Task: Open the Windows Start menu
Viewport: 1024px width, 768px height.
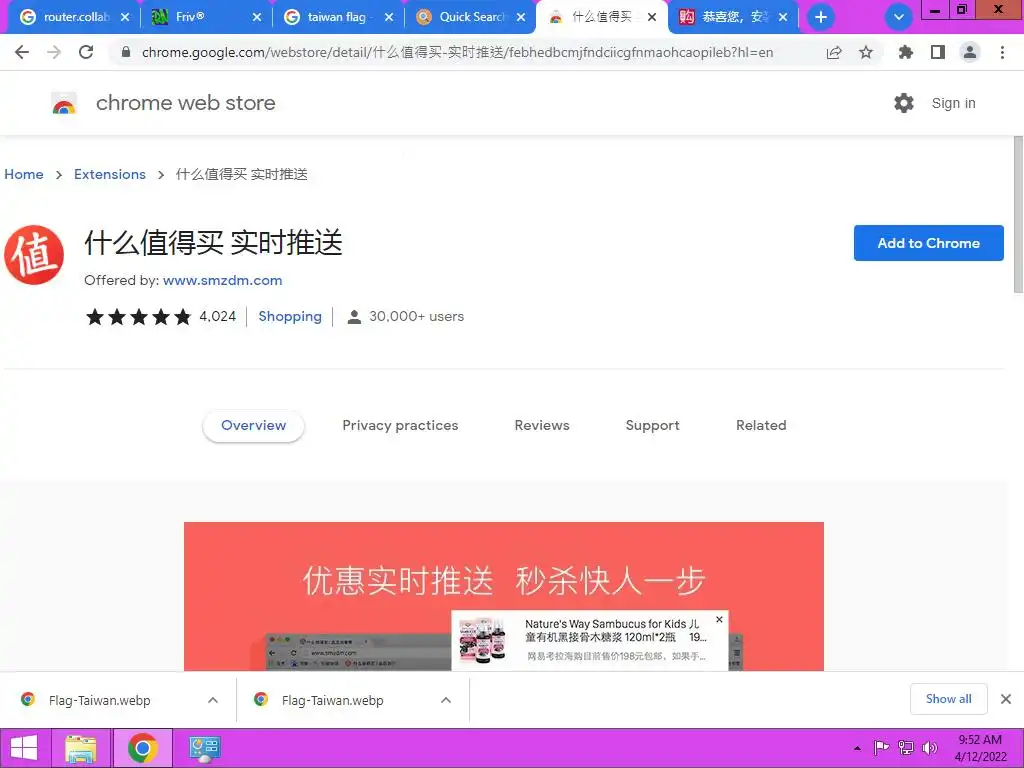Action: coord(25,748)
